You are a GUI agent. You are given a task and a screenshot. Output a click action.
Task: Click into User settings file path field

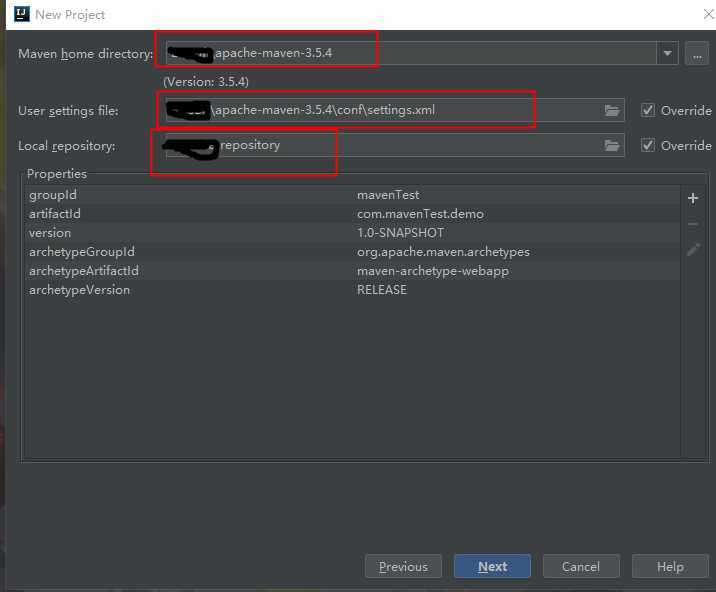(395, 110)
